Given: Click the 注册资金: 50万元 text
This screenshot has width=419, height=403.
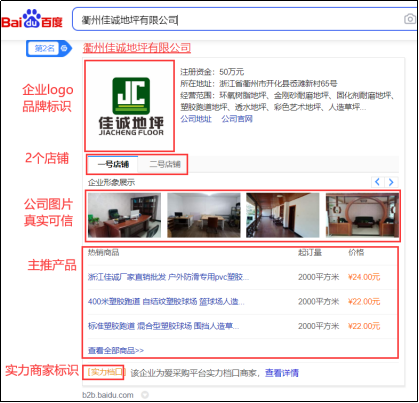Looking at the screenshot, I should (x=212, y=72).
